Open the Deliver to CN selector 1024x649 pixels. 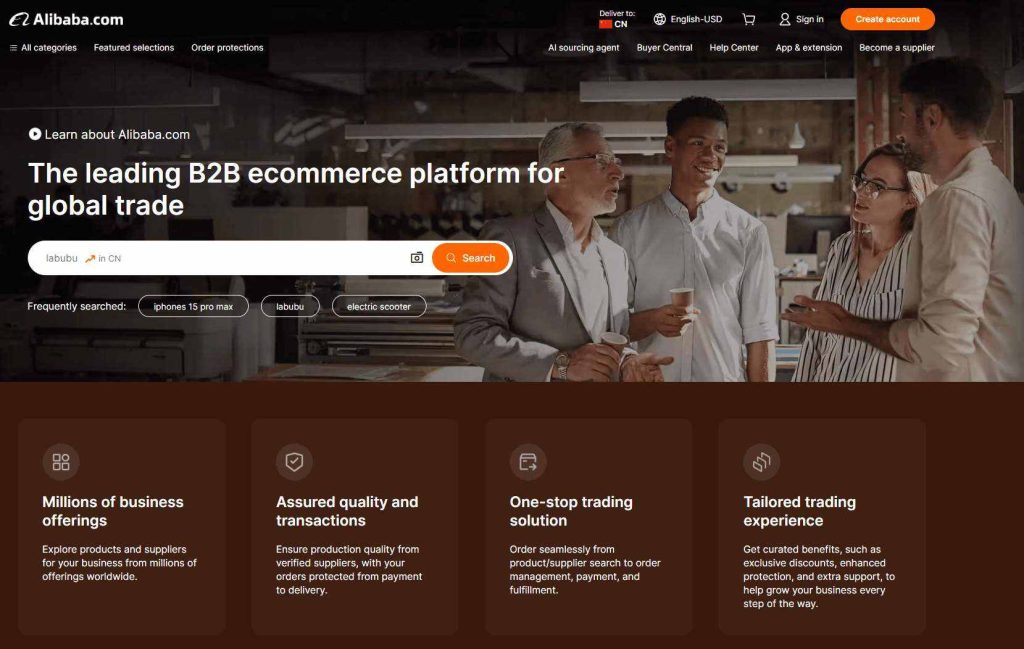616,19
